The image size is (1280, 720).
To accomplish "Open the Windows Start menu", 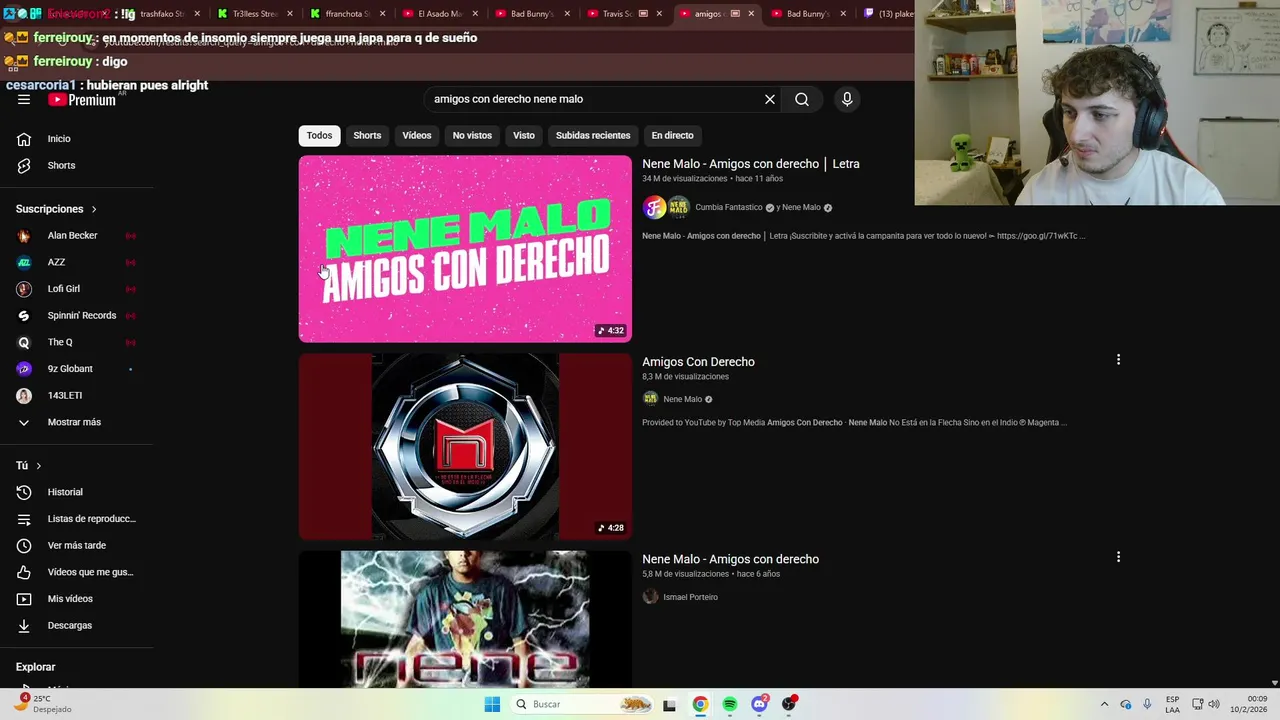I will pos(492,704).
